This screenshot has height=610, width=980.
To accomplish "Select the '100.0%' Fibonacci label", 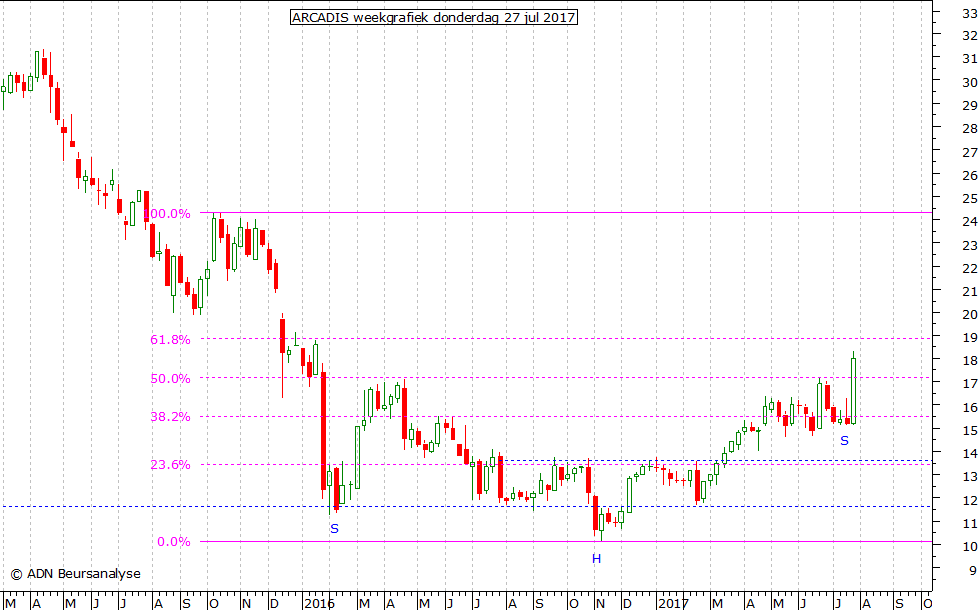I will click(x=167, y=214).
